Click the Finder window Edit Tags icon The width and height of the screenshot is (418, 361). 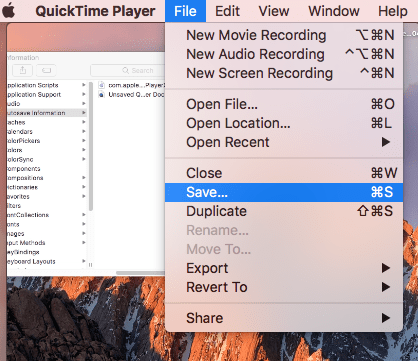click(46, 70)
